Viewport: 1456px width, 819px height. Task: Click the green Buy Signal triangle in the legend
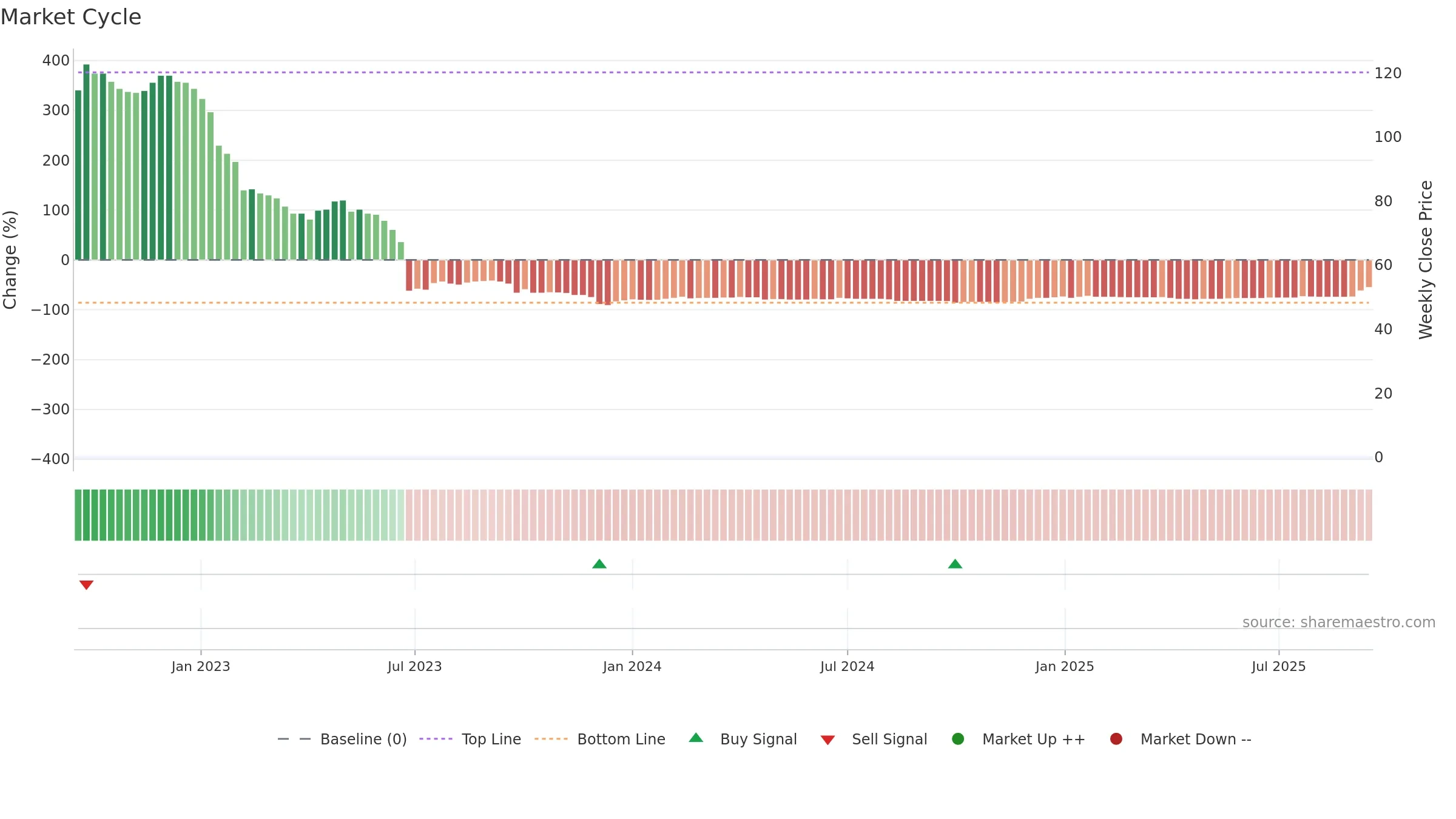point(696,738)
